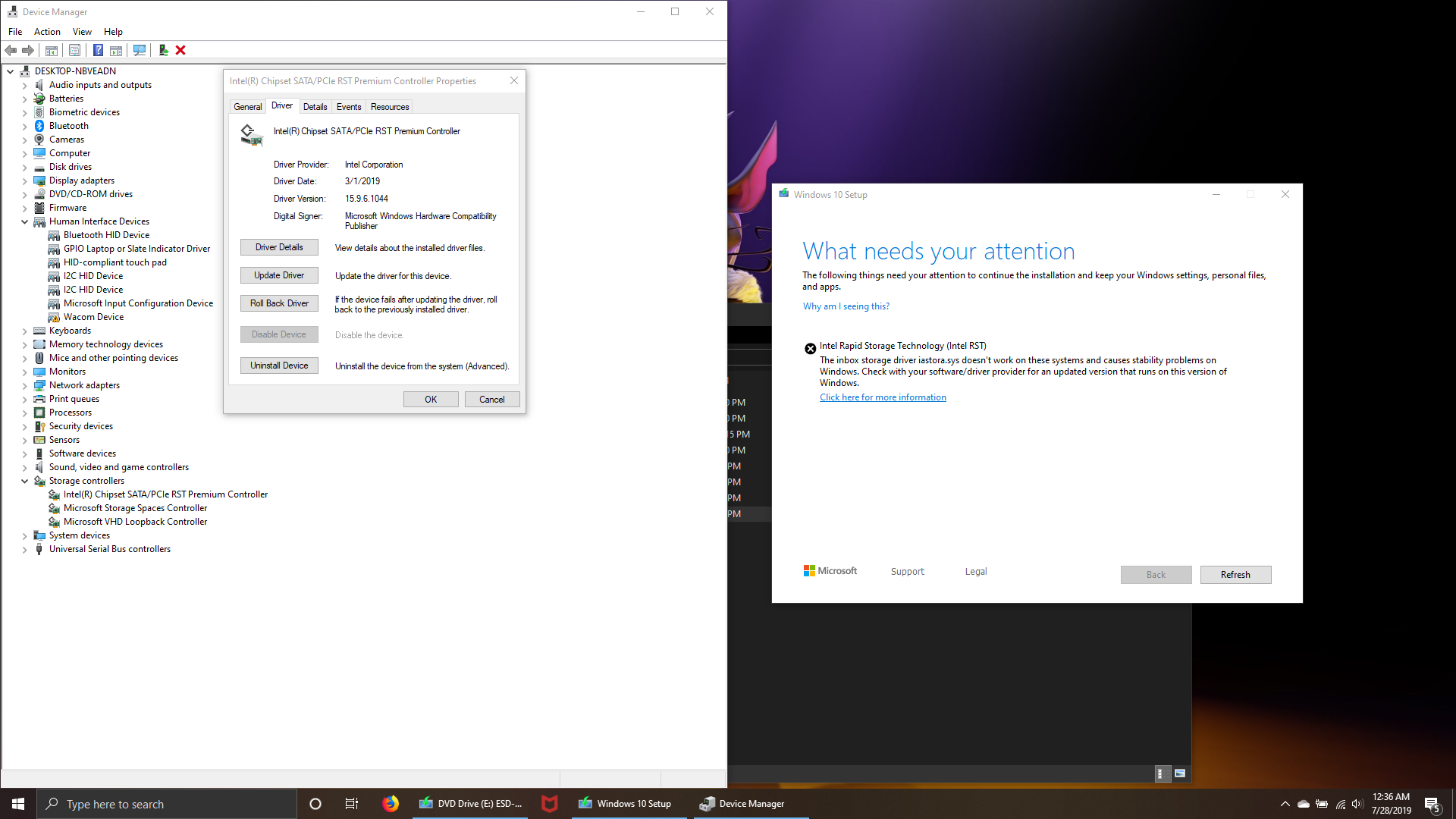Viewport: 1456px width, 819px height.
Task: Select Microsoft VHD Loopback Controller
Action: click(x=135, y=522)
